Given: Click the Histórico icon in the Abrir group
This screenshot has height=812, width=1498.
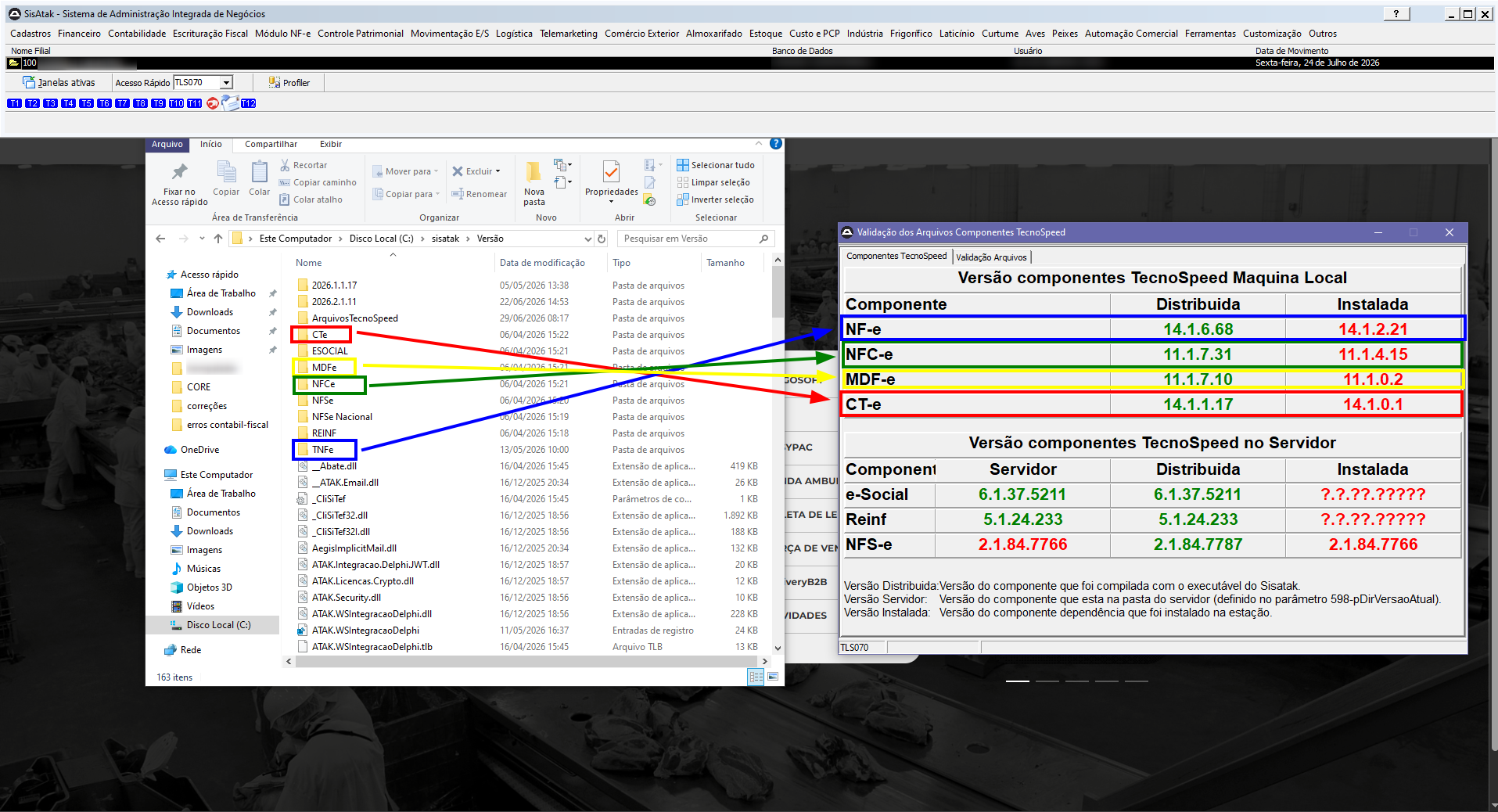Looking at the screenshot, I should 649,200.
